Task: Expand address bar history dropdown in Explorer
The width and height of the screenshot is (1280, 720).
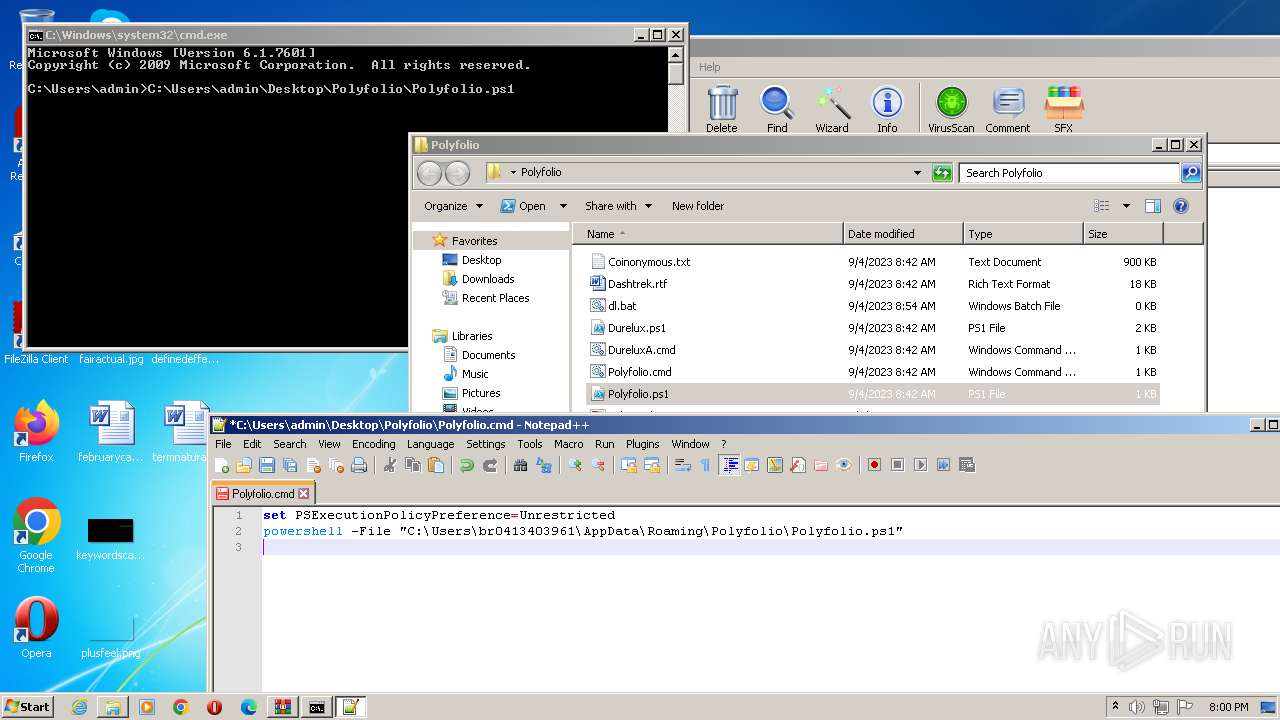Action: coord(917,173)
